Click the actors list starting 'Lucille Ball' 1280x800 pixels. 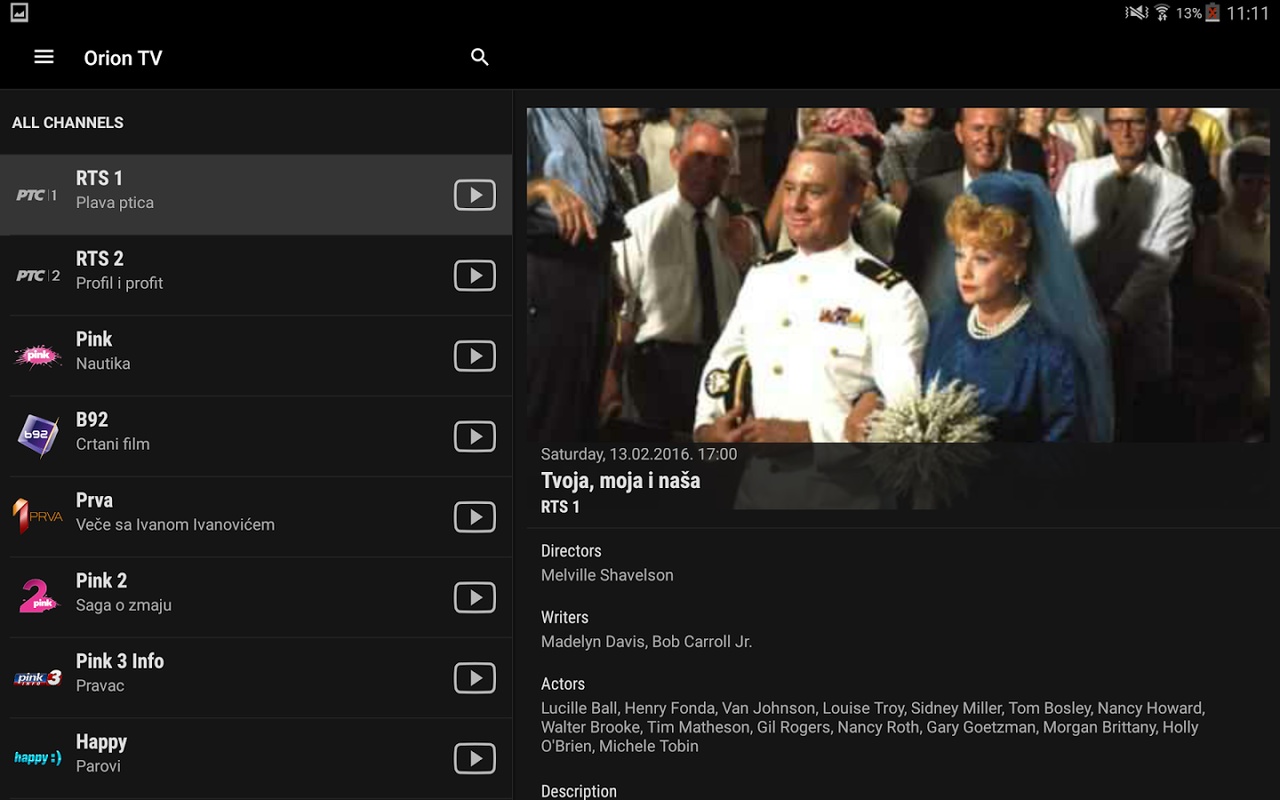click(x=873, y=727)
